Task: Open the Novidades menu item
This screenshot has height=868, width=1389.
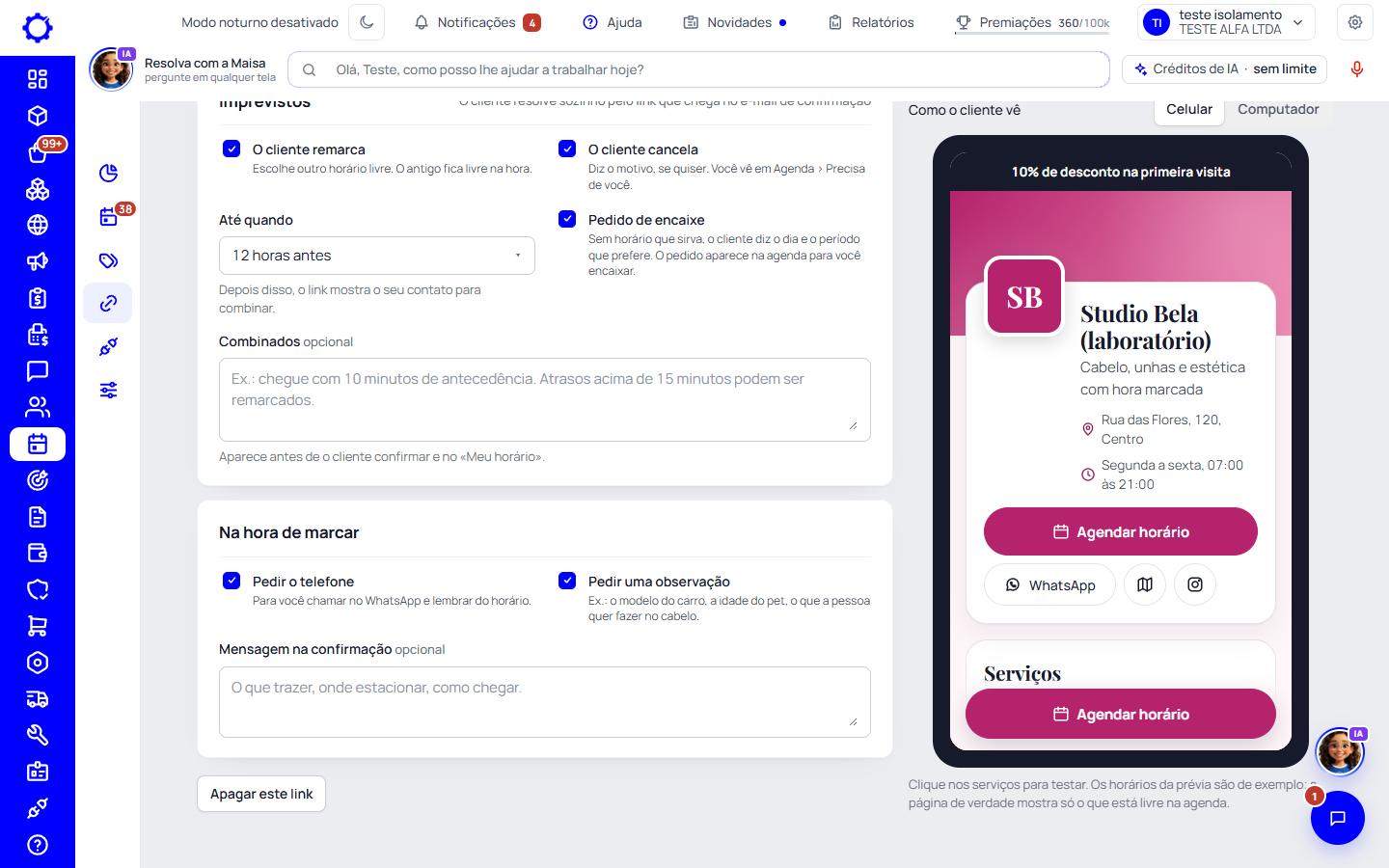Action: 735,22
